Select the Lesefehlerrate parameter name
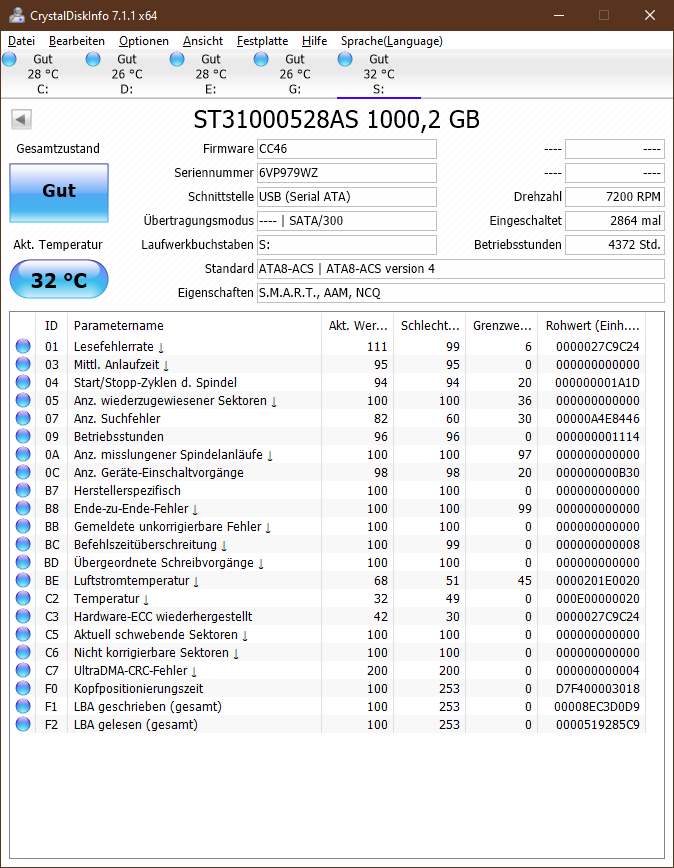Image resolution: width=674 pixels, height=868 pixels. (113, 347)
